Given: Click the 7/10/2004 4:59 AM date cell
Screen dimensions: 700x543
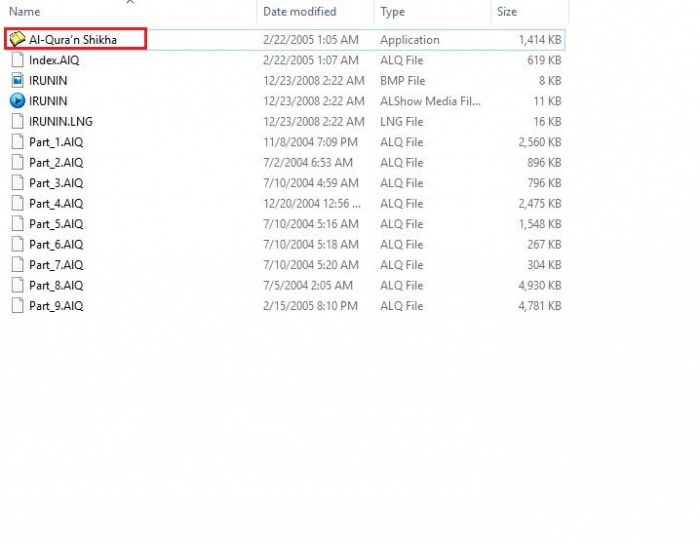Looking at the screenshot, I should (x=311, y=184).
